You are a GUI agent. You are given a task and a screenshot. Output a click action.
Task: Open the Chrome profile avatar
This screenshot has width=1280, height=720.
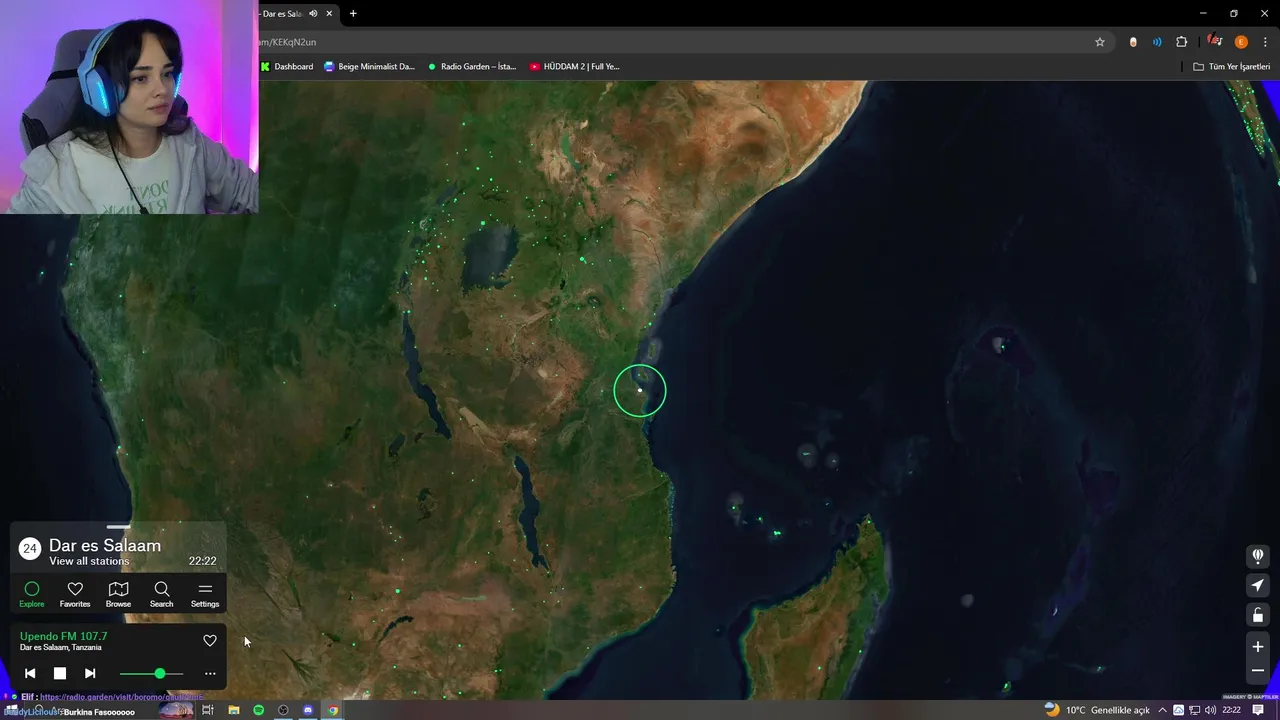[1241, 42]
